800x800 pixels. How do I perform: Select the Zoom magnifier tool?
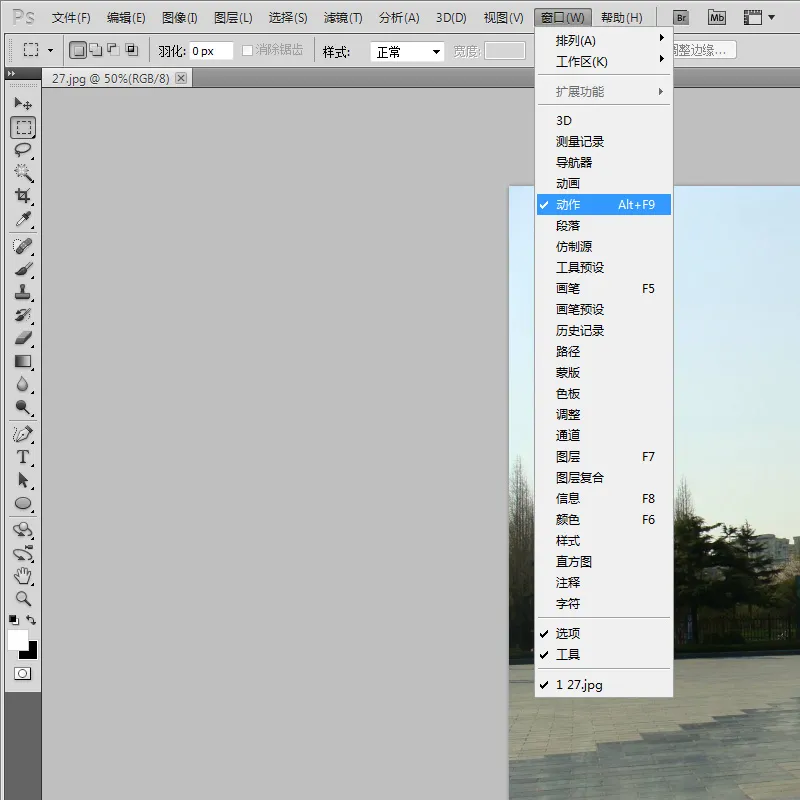point(23,599)
